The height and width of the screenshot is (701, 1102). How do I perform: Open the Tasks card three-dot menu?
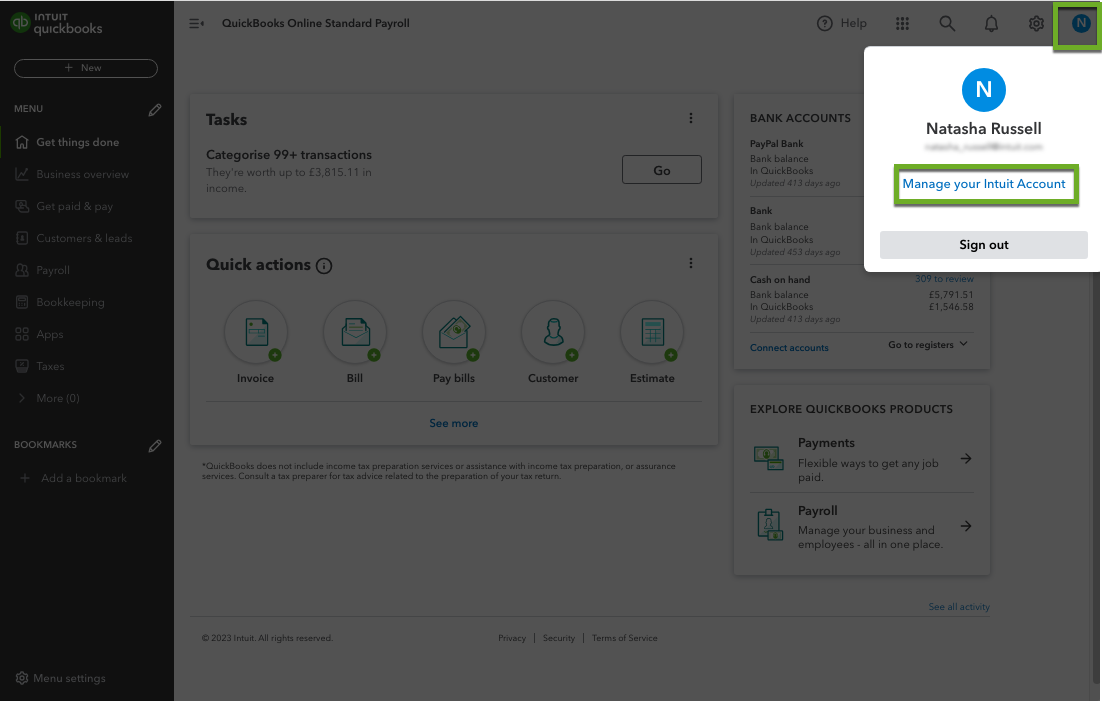[x=690, y=119]
